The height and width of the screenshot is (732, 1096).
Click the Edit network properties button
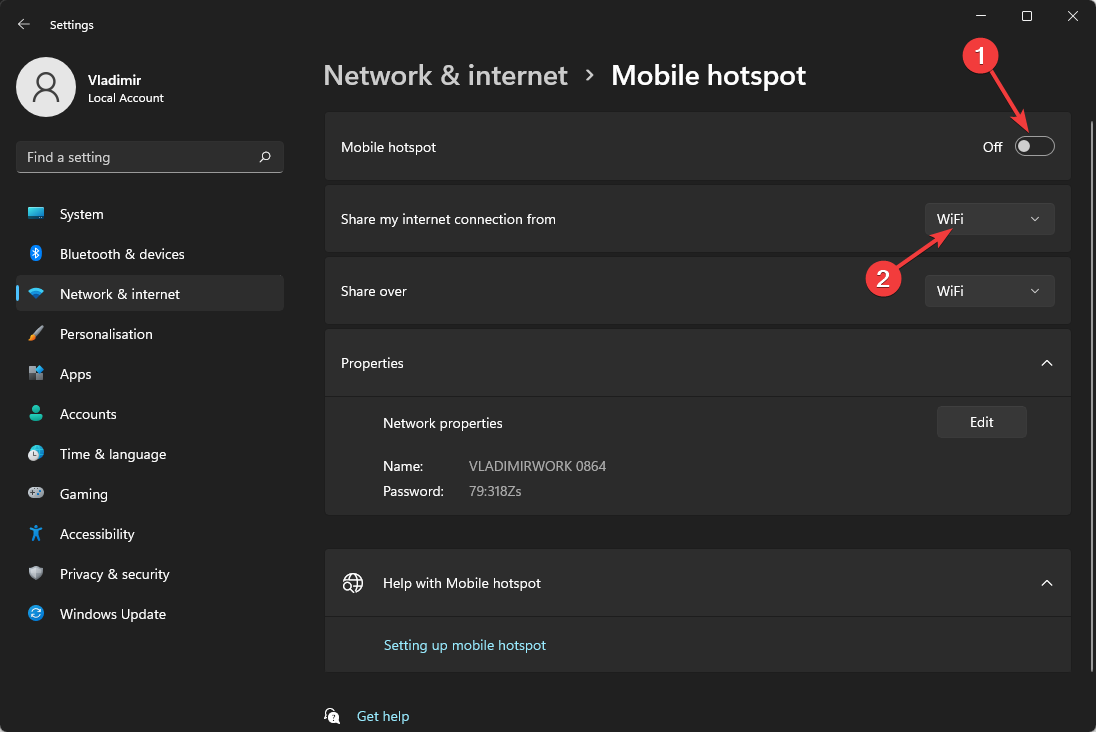click(x=981, y=422)
